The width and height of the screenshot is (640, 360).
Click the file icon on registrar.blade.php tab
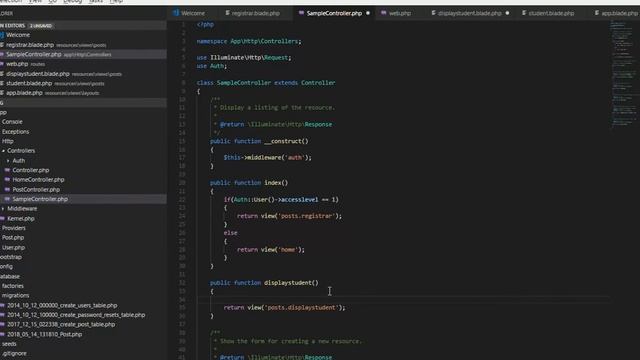(227, 13)
